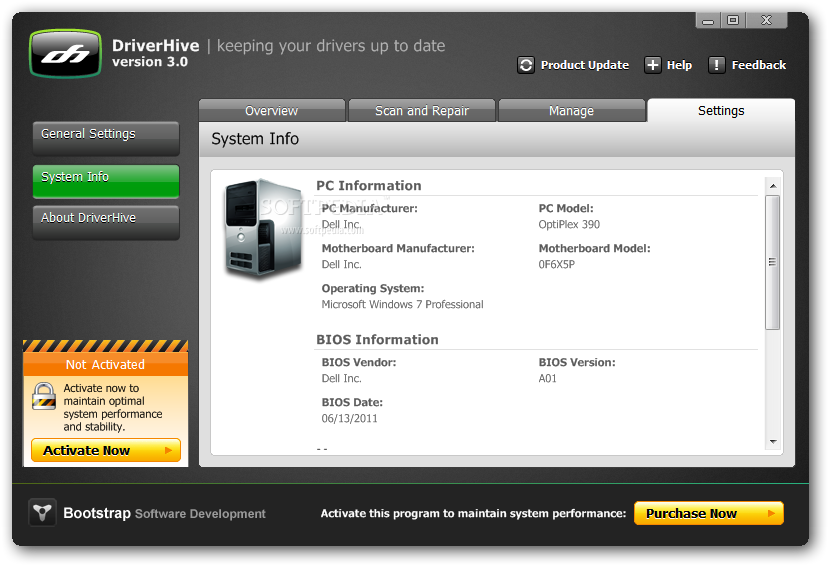829x566 pixels.
Task: Select the Settings tab
Action: (x=721, y=110)
